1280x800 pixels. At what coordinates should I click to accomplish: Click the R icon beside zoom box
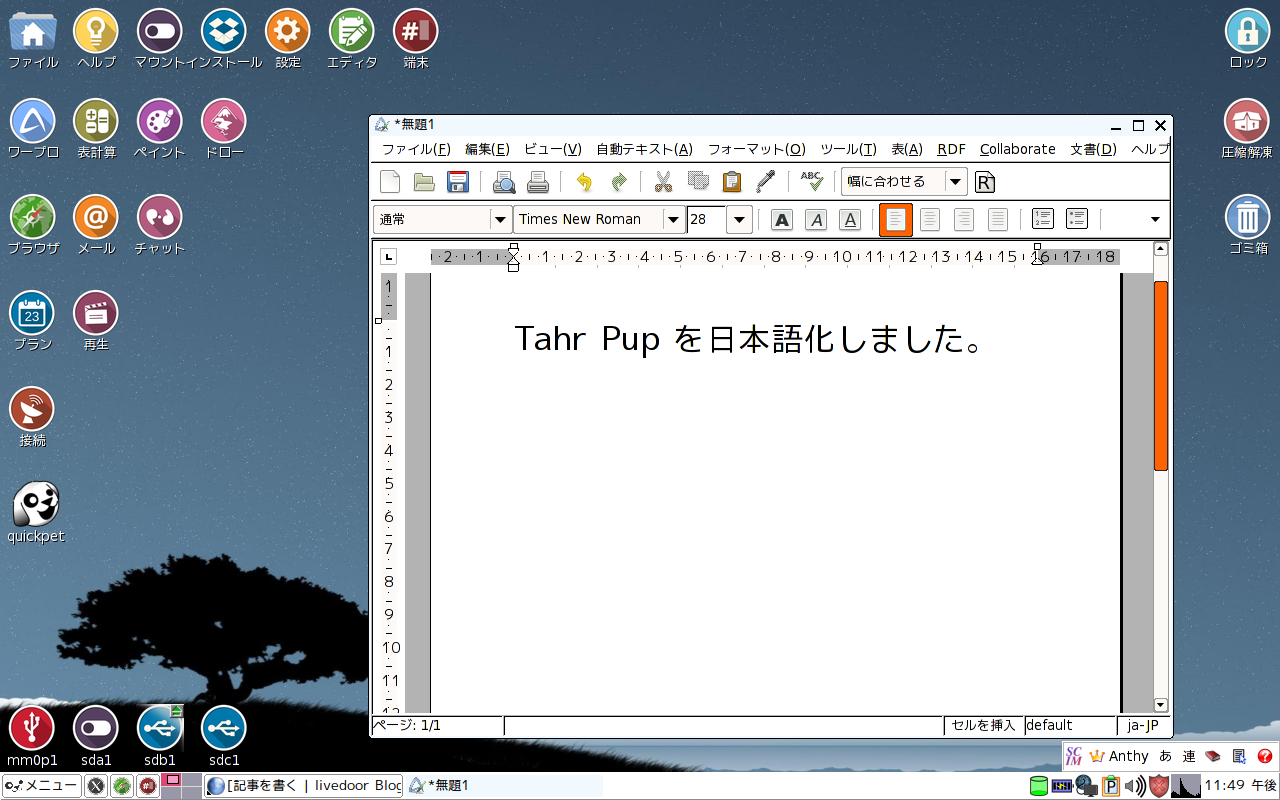coord(985,182)
